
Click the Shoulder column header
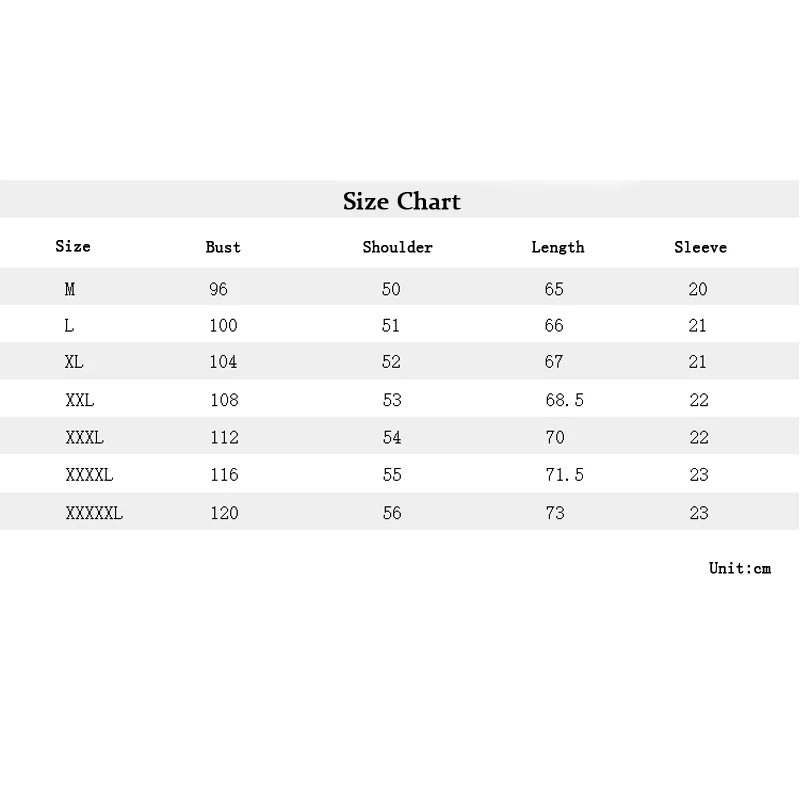click(397, 247)
